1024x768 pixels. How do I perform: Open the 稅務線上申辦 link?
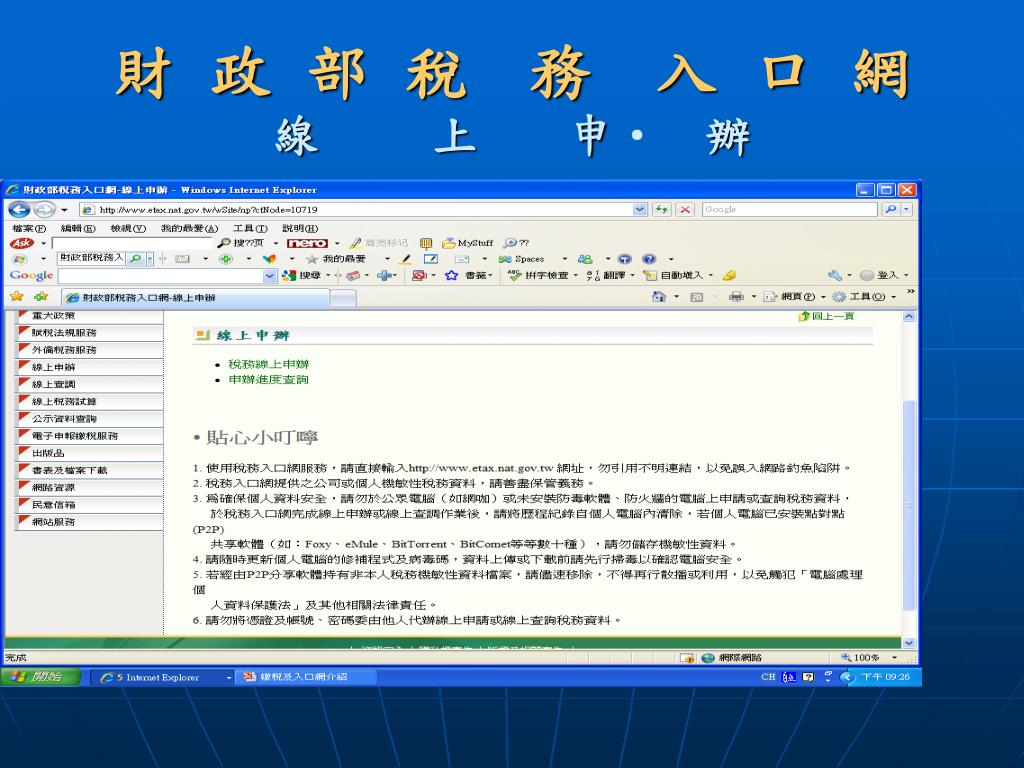[268, 364]
